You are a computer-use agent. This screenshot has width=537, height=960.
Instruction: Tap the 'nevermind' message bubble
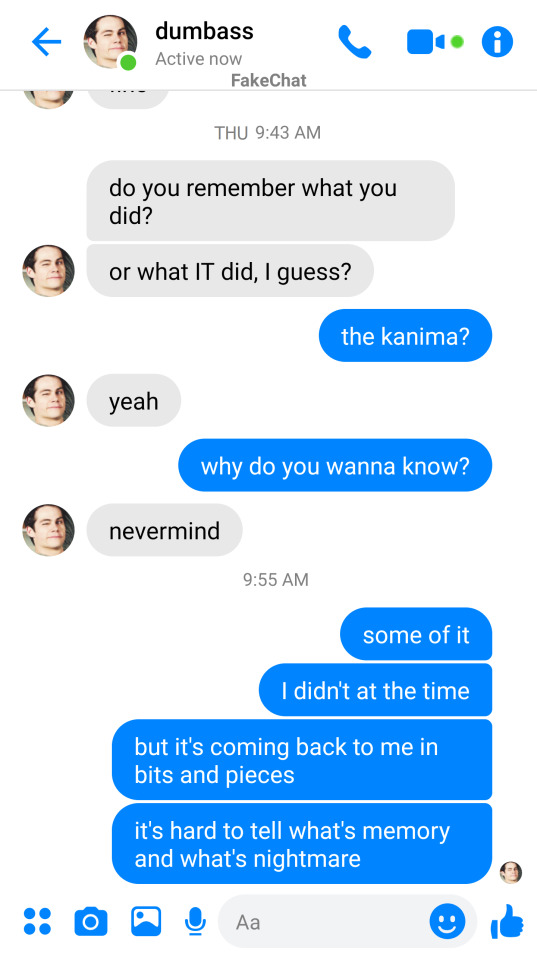pyautogui.click(x=164, y=530)
